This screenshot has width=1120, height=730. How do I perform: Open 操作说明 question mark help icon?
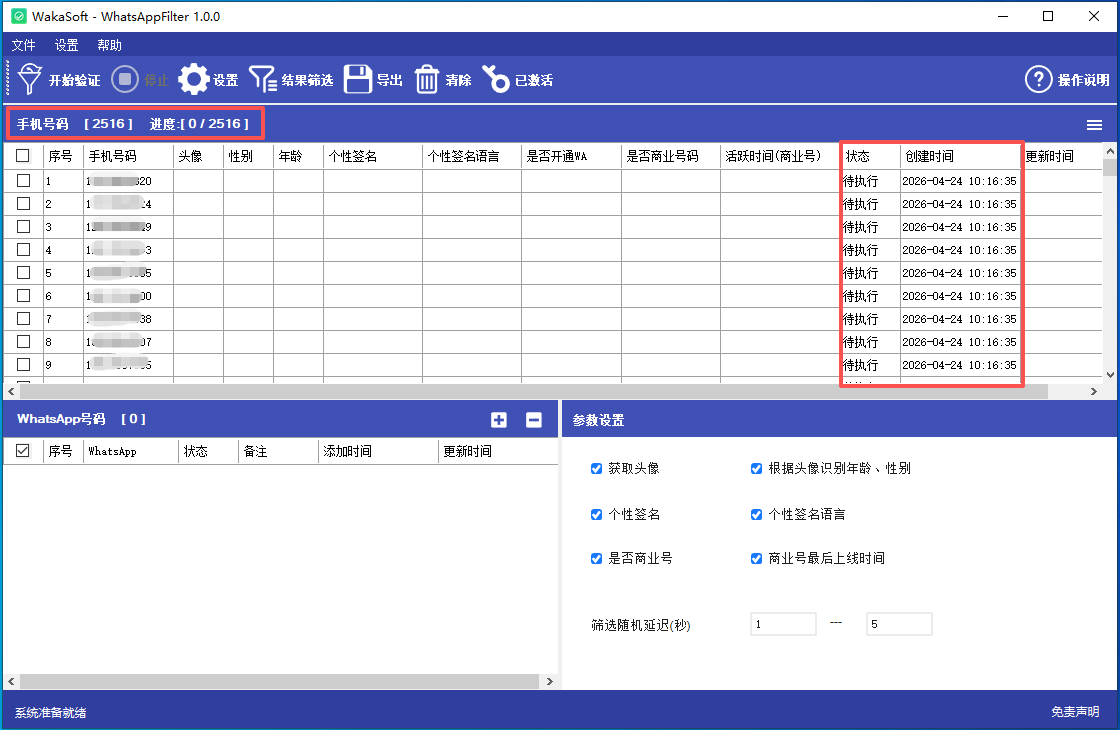point(1039,79)
